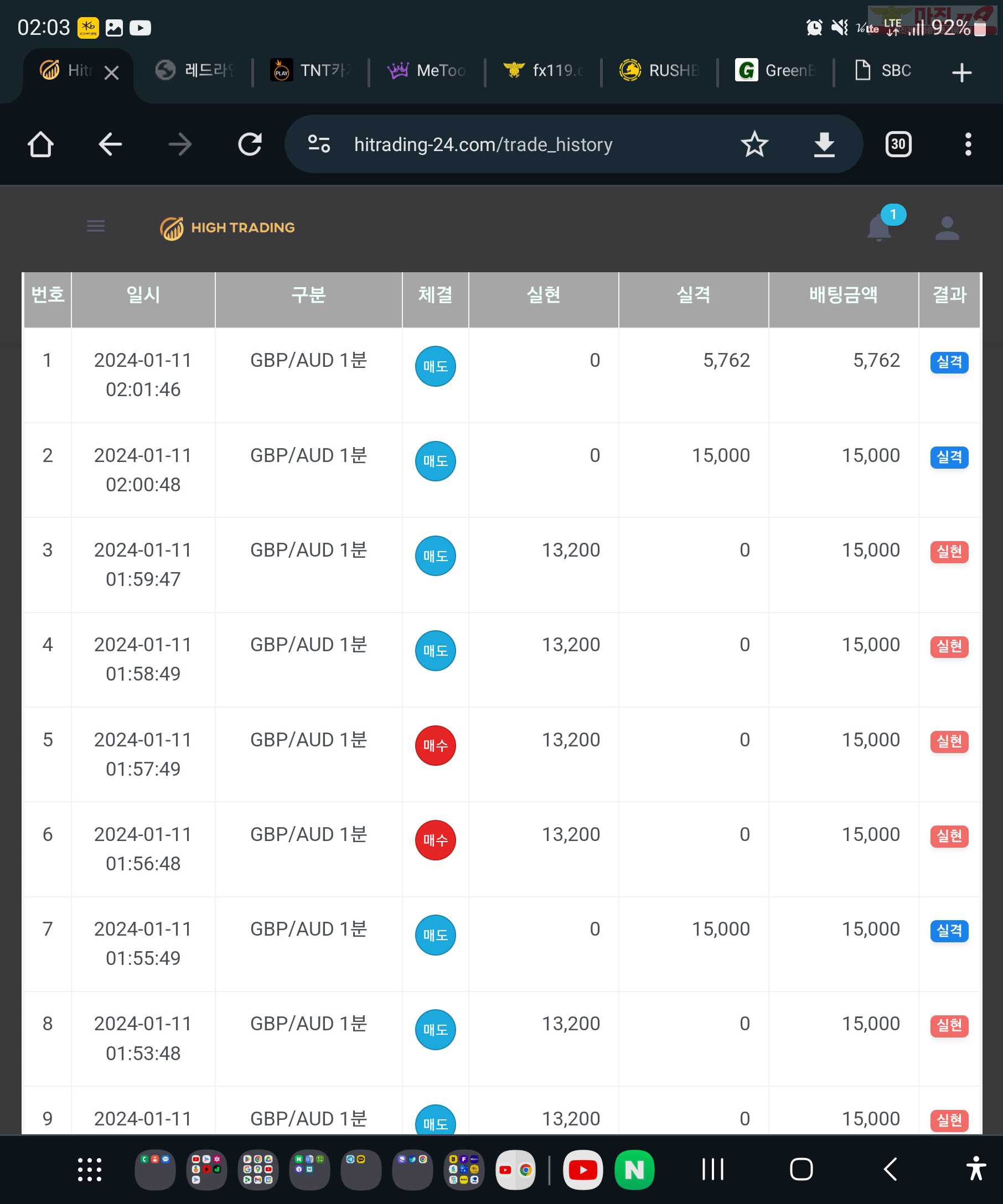
Task: Click the 매수 badge in row 5
Action: coord(435,745)
